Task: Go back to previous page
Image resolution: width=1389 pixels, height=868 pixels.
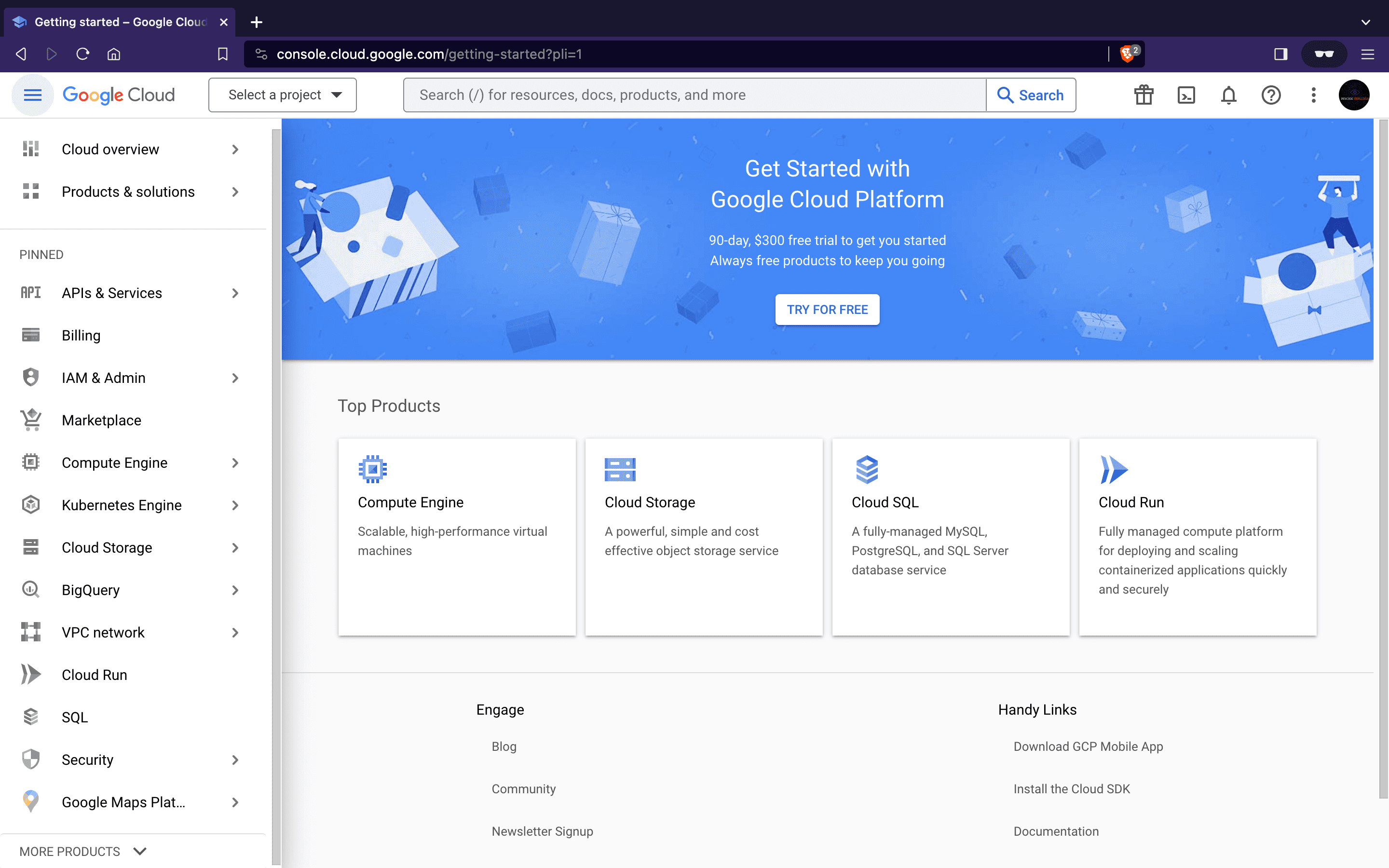Action: (21, 54)
